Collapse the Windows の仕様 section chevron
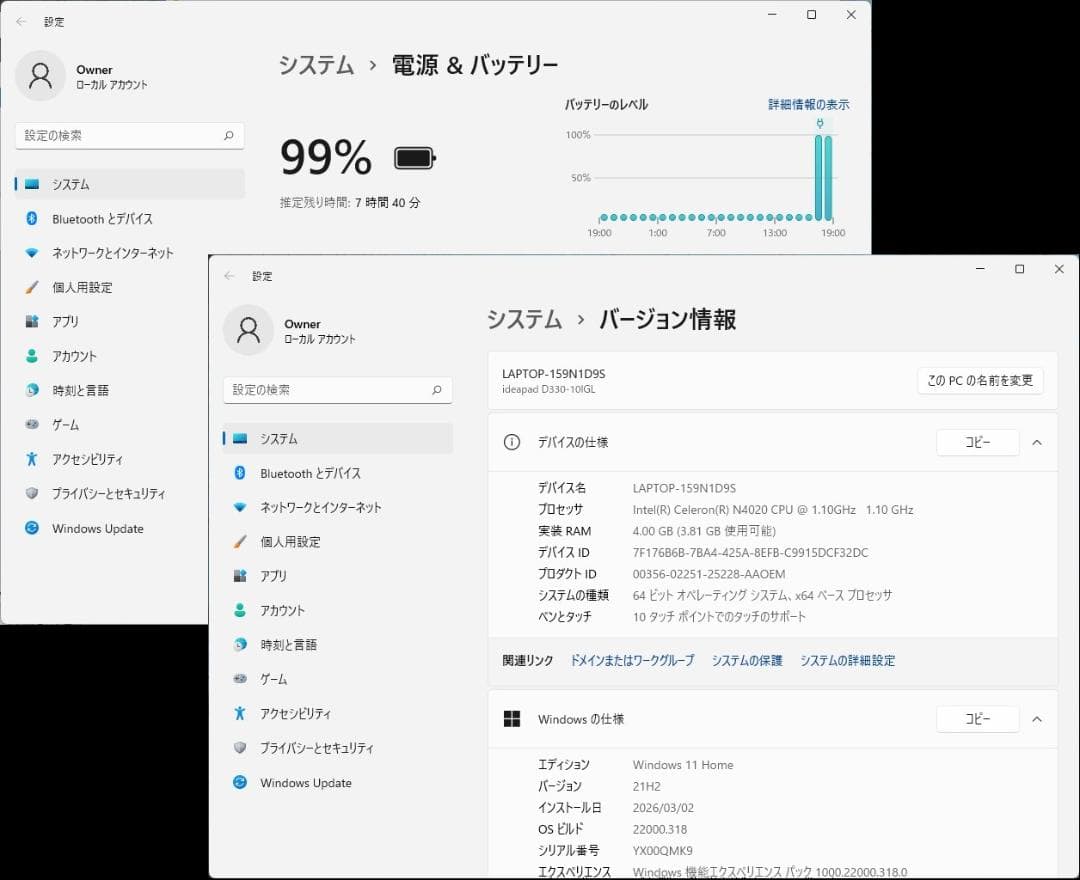The width and height of the screenshot is (1080, 880). 1037,720
